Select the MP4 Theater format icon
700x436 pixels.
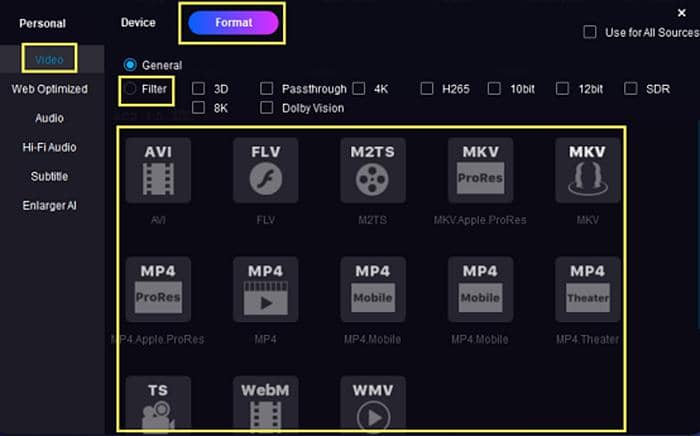(x=587, y=290)
